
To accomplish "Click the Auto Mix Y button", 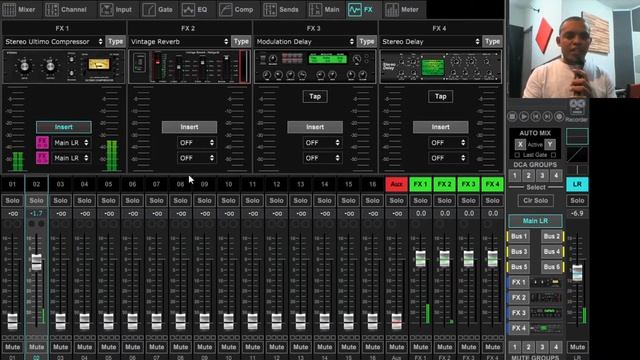I will point(550,144).
